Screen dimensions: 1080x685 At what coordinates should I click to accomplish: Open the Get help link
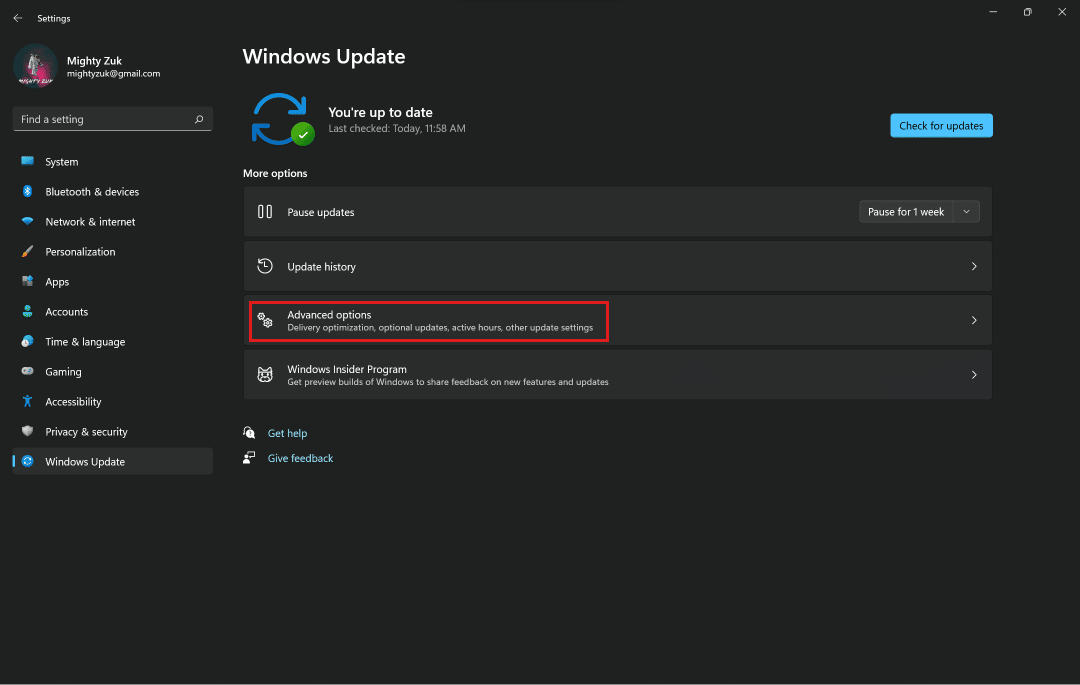tap(287, 433)
